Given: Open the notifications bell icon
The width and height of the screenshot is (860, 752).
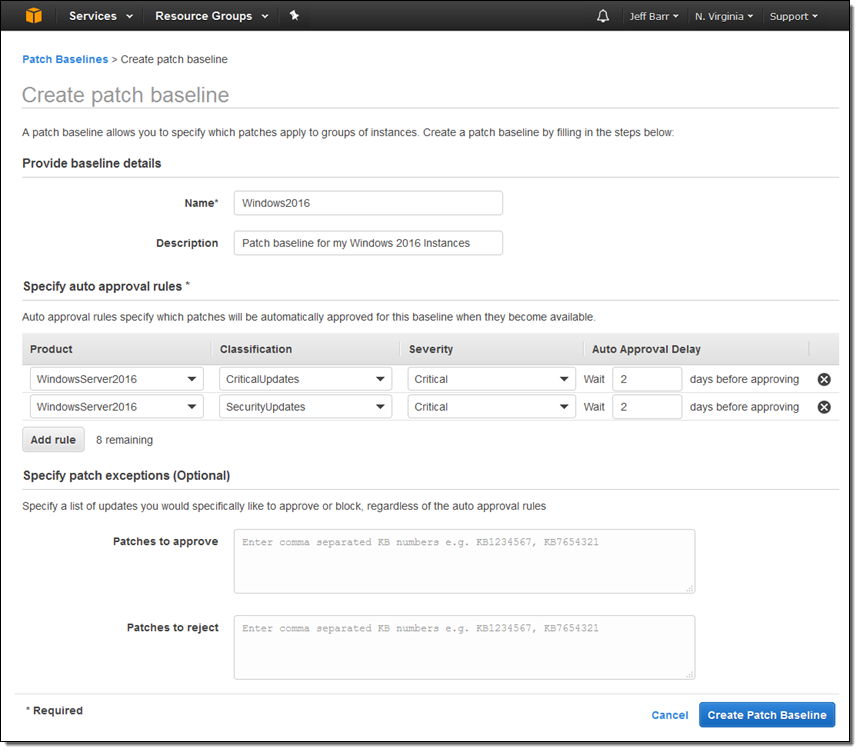Looking at the screenshot, I should 603,16.
